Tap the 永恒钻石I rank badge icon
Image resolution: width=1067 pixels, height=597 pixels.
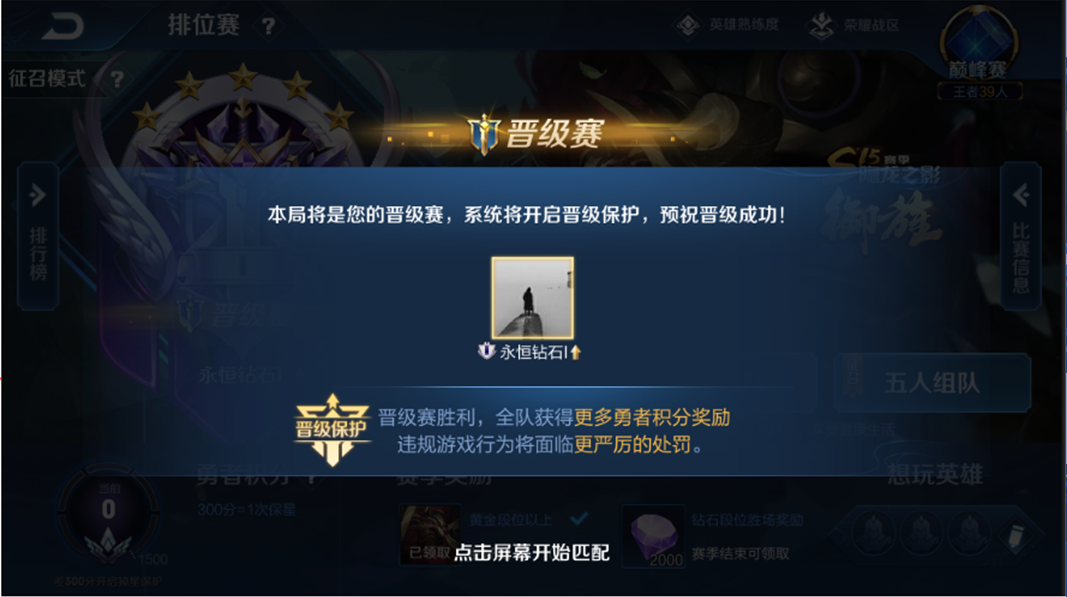tap(486, 351)
